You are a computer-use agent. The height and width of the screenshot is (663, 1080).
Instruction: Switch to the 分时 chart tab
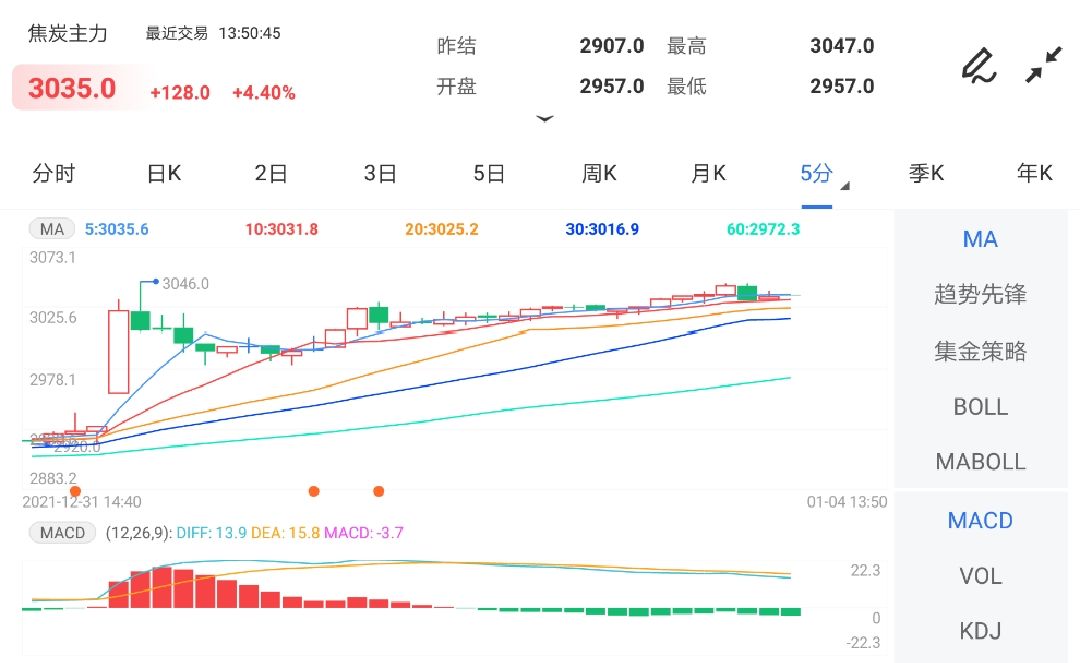click(x=53, y=173)
